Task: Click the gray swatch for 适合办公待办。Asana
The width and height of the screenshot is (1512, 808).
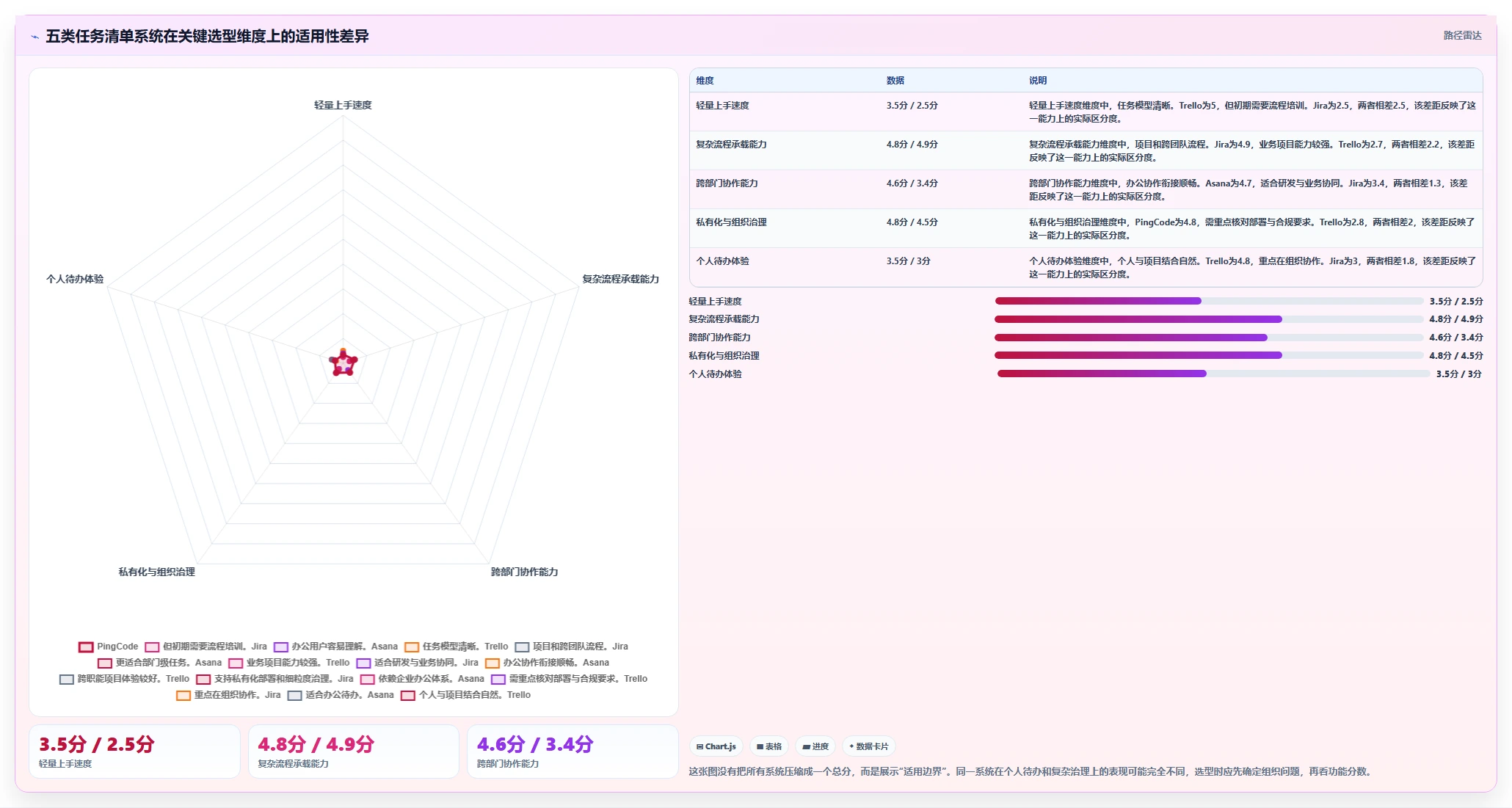Action: 295,696
